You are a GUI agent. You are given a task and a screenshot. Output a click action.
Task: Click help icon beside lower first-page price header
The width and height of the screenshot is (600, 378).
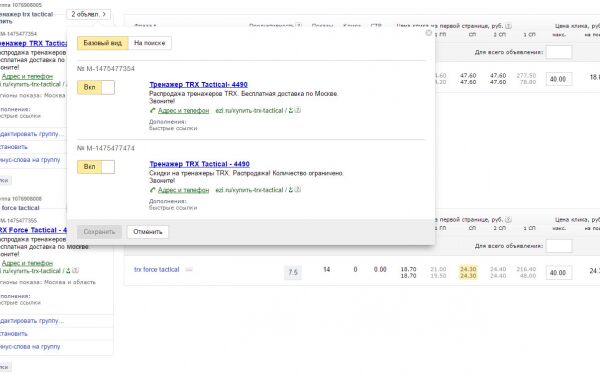[x=508, y=220]
